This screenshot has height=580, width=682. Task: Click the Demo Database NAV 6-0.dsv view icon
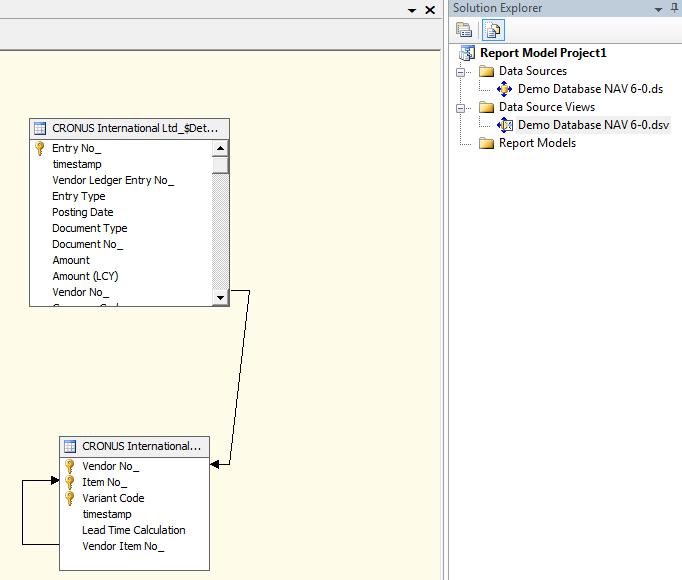[505, 125]
